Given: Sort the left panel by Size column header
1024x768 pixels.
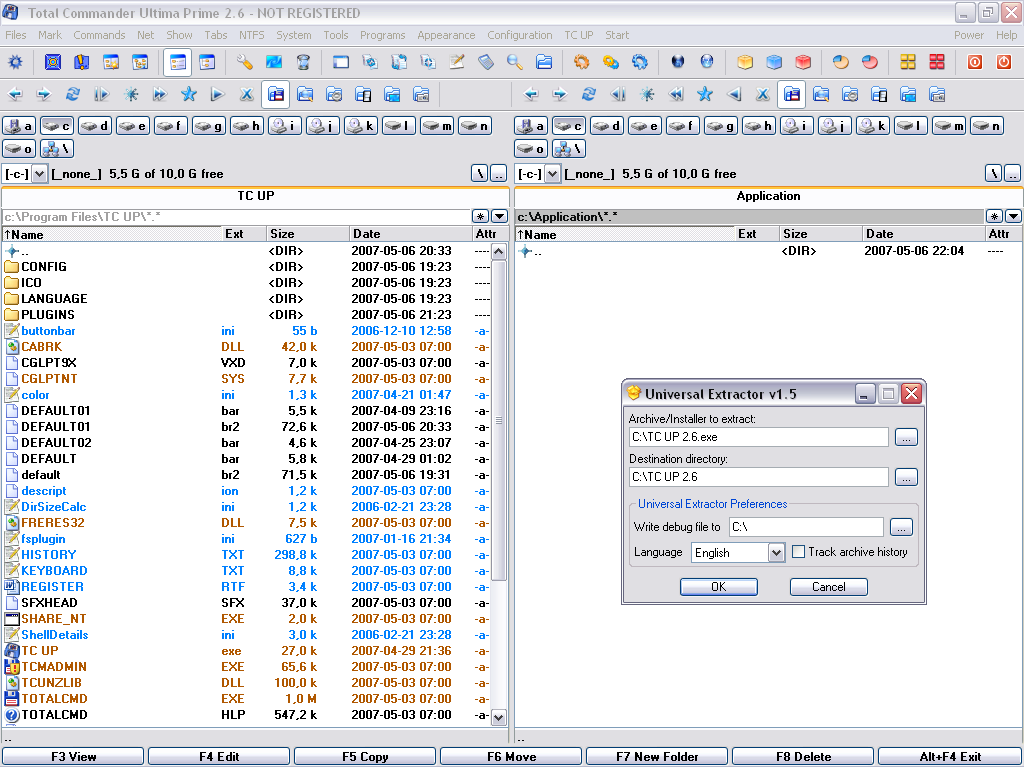Looking at the screenshot, I should (308, 234).
